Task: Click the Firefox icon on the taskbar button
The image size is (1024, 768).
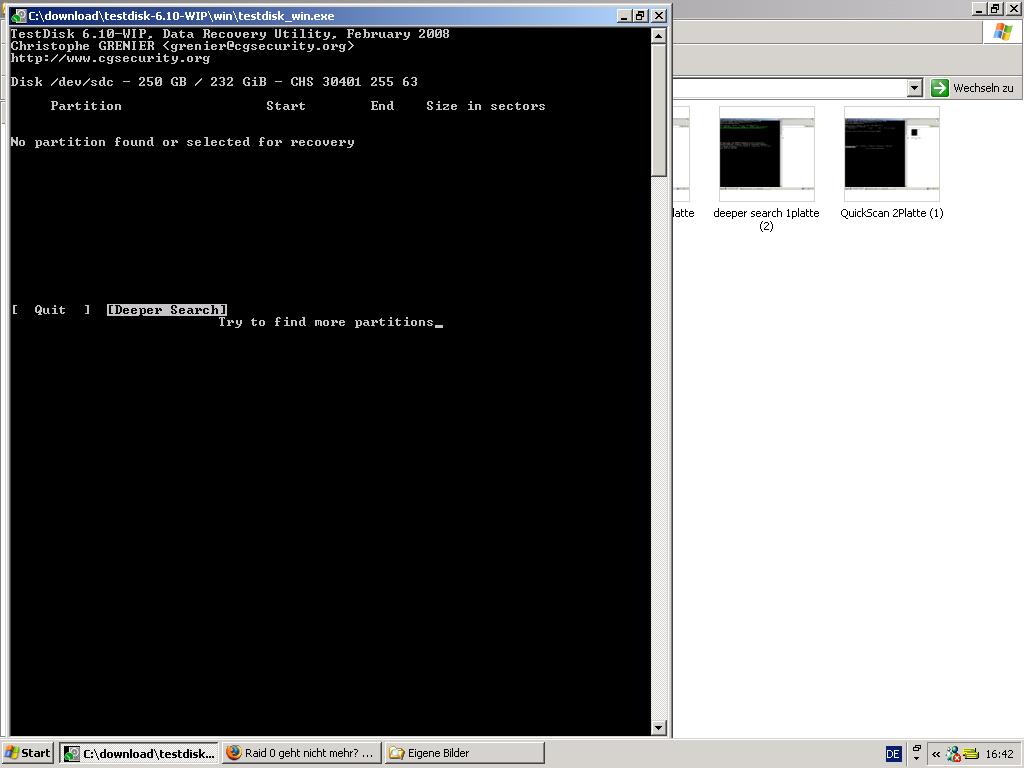Action: coord(234,753)
